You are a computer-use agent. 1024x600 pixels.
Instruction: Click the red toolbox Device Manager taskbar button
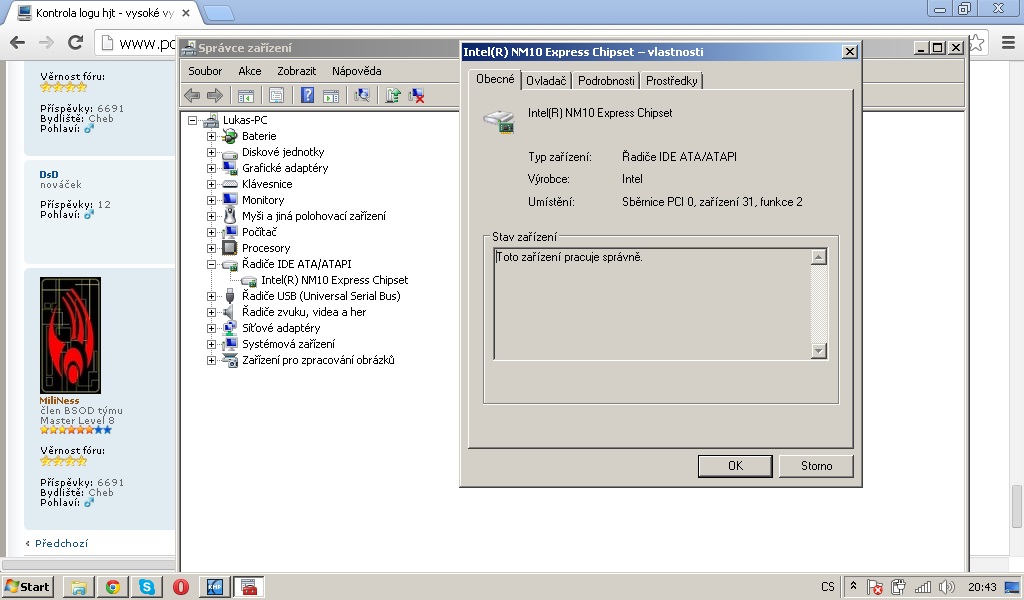[x=249, y=587]
